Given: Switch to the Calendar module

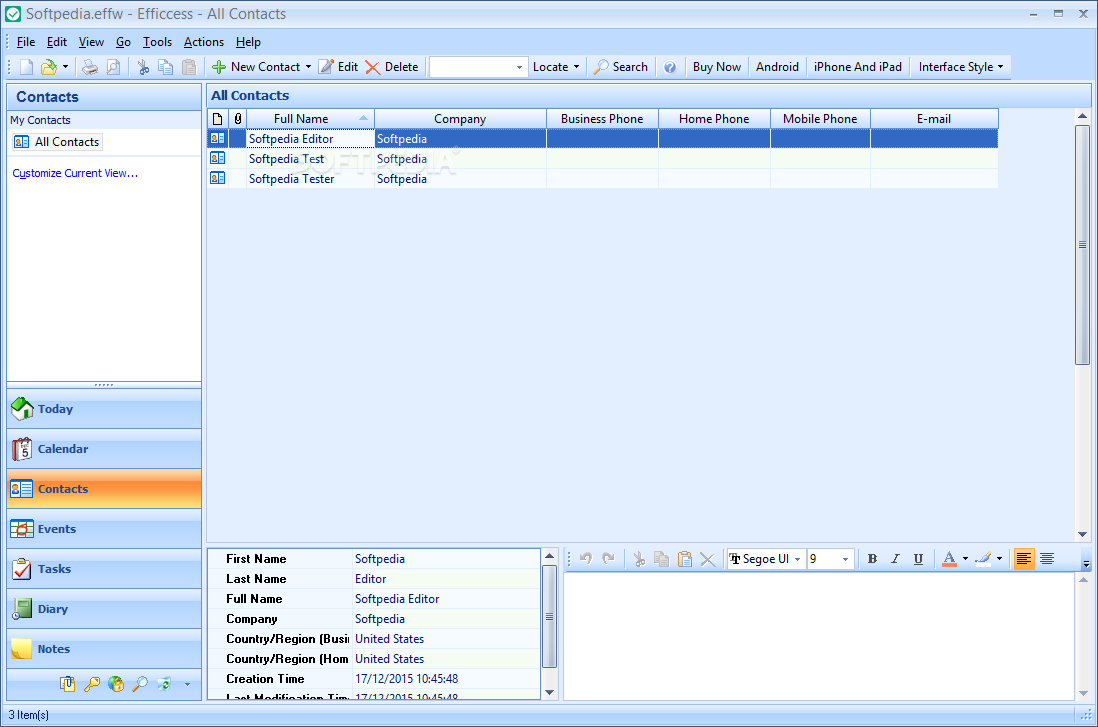Looking at the screenshot, I should pos(104,449).
